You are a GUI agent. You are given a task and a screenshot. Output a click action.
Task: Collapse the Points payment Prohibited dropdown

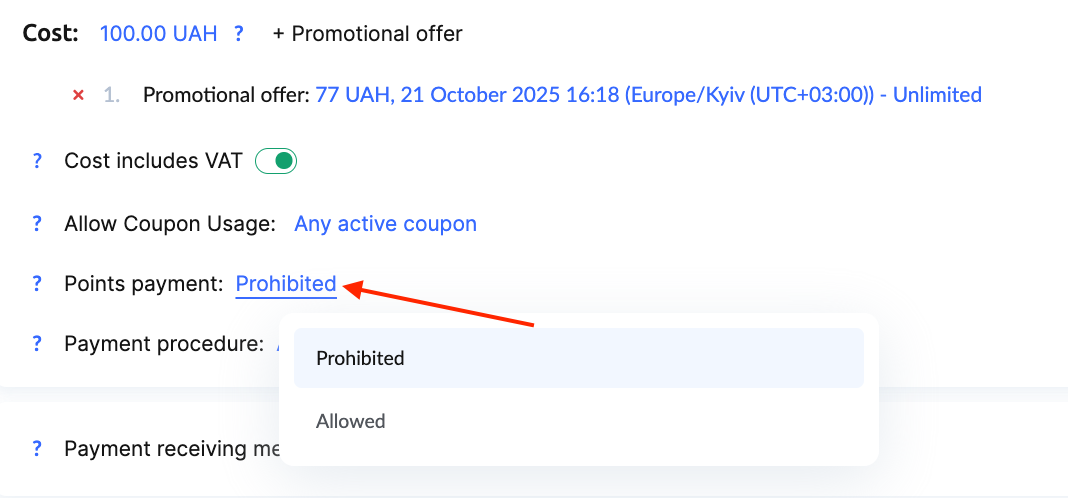click(x=286, y=284)
